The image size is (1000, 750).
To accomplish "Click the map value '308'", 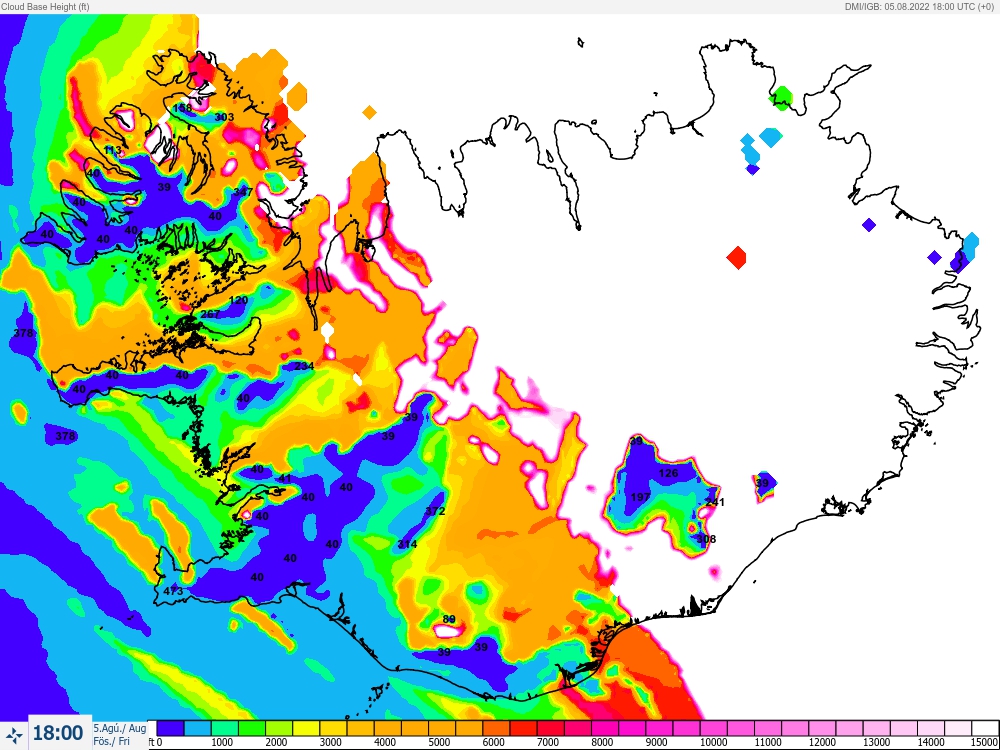I will point(706,540).
